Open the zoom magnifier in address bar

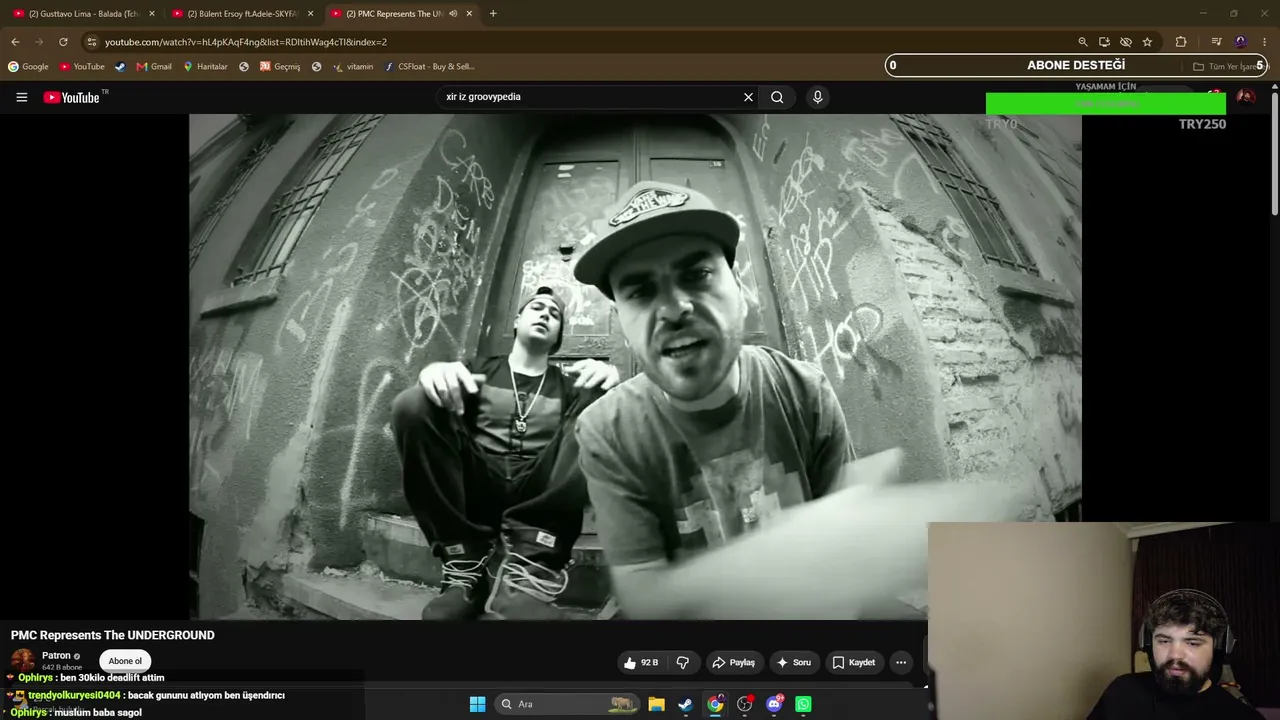(x=1083, y=42)
